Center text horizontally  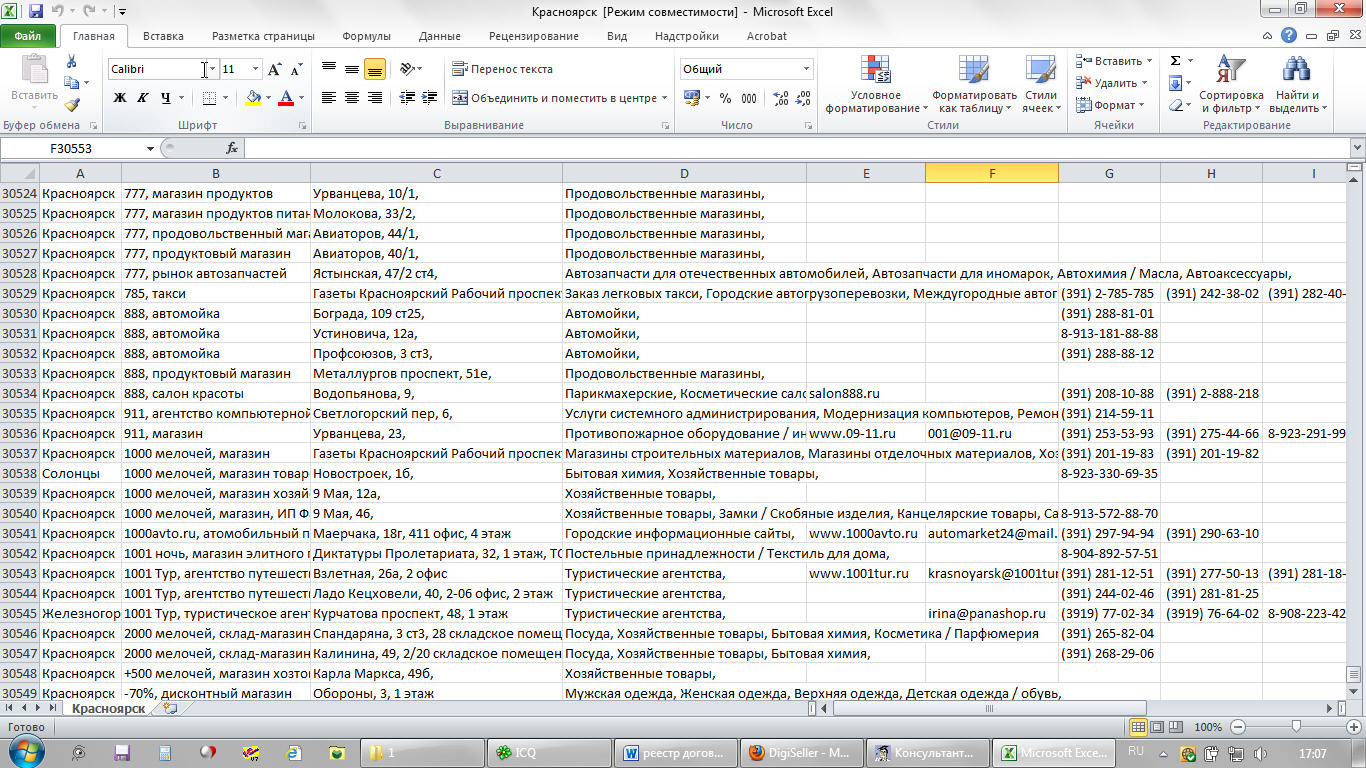coord(352,98)
